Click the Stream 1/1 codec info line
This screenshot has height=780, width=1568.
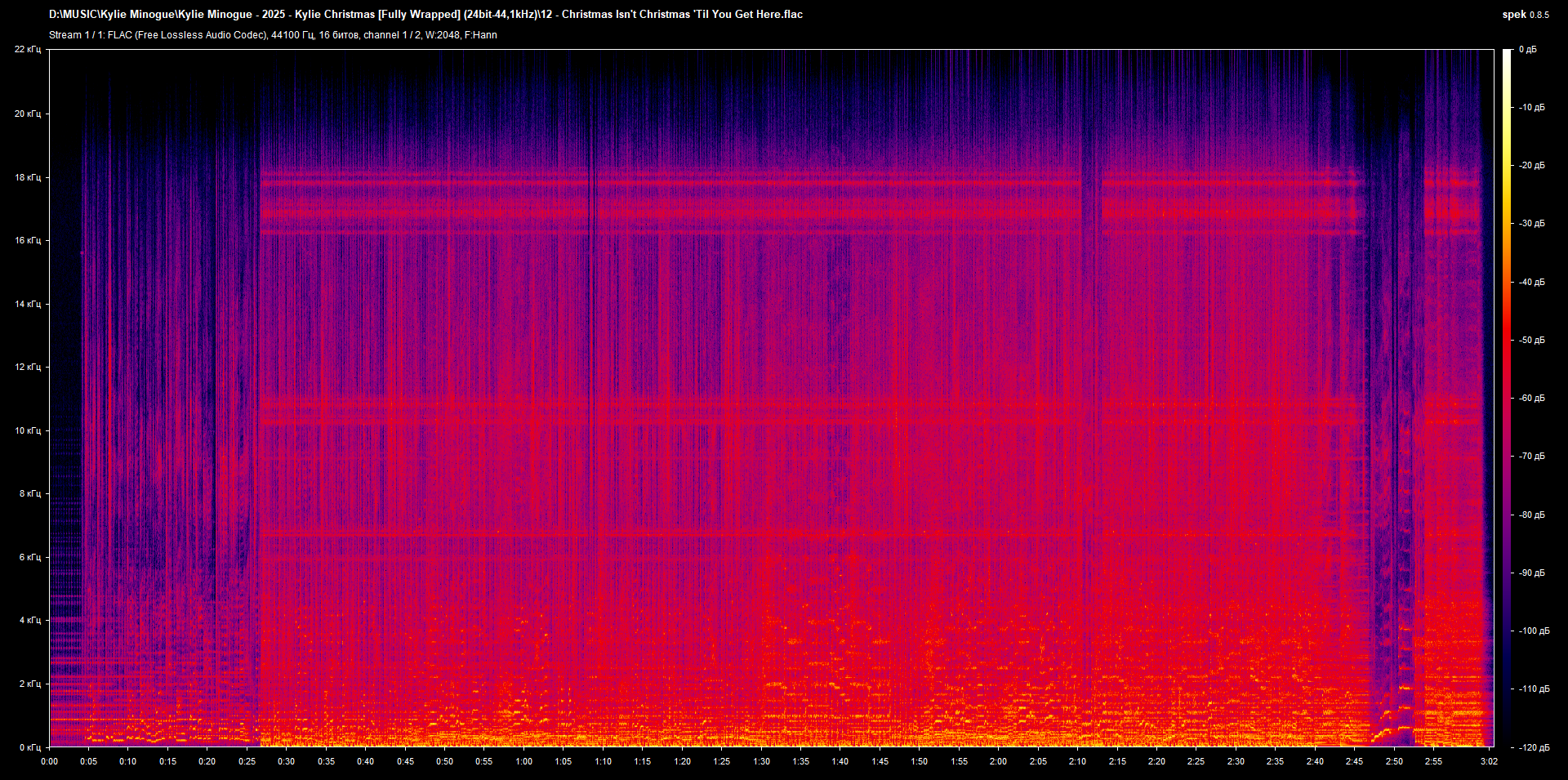[x=273, y=35]
